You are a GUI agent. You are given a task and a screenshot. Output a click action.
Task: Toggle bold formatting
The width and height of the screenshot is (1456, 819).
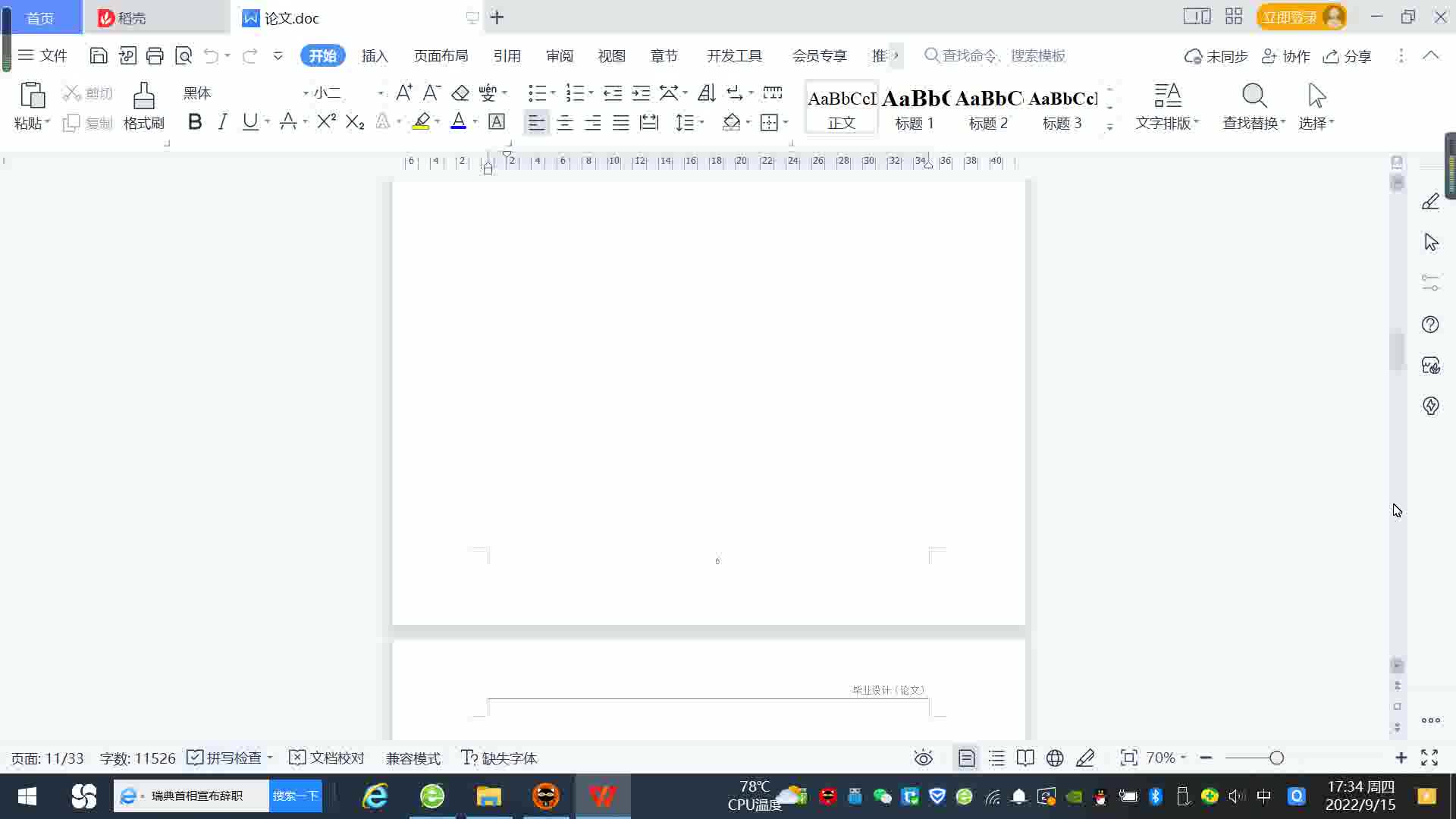pyautogui.click(x=195, y=122)
